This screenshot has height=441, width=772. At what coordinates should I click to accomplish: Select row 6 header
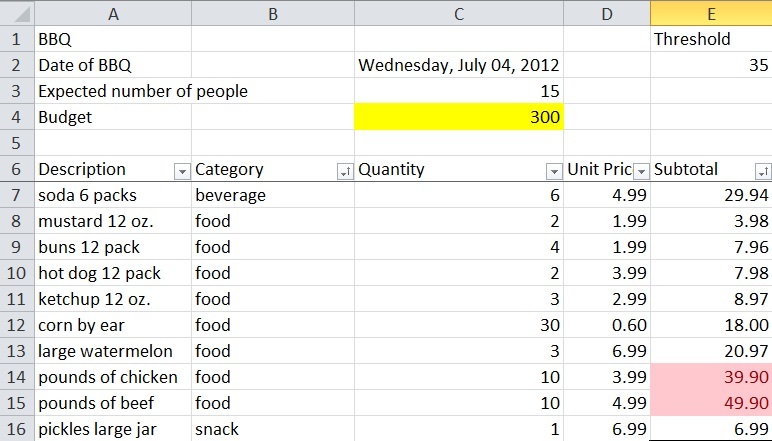pos(17,169)
